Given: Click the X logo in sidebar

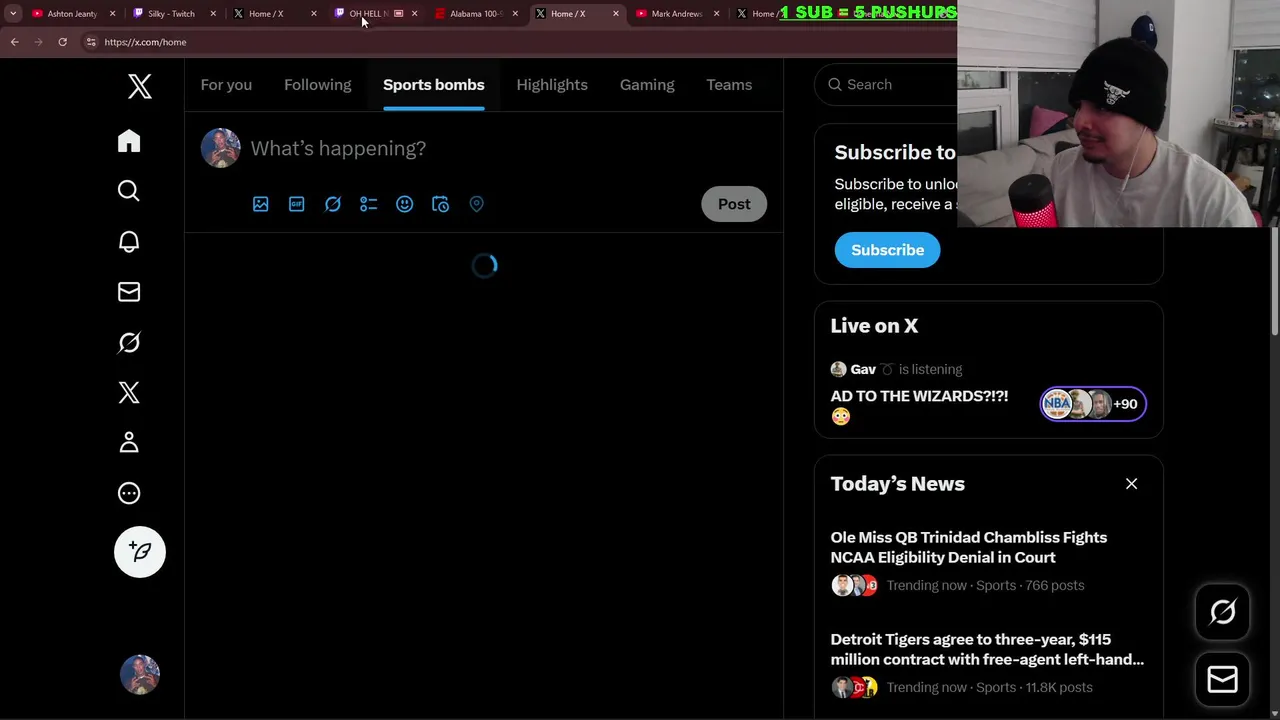Looking at the screenshot, I should coord(140,87).
